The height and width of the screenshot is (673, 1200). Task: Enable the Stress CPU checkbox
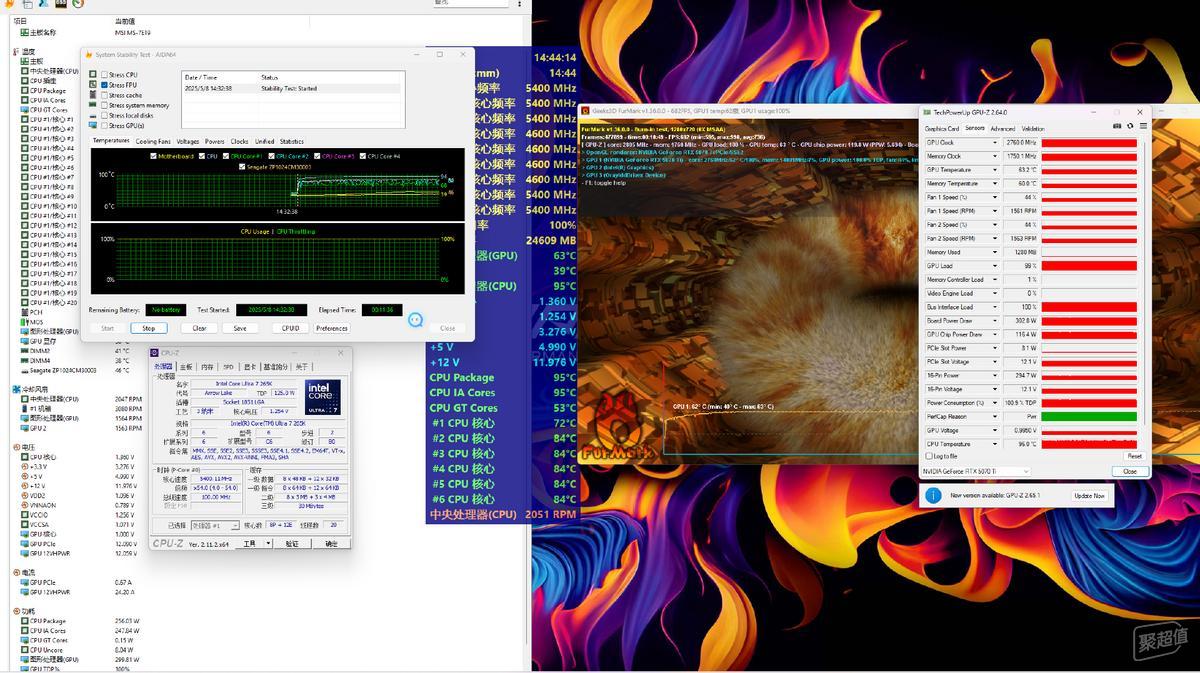tap(104, 75)
